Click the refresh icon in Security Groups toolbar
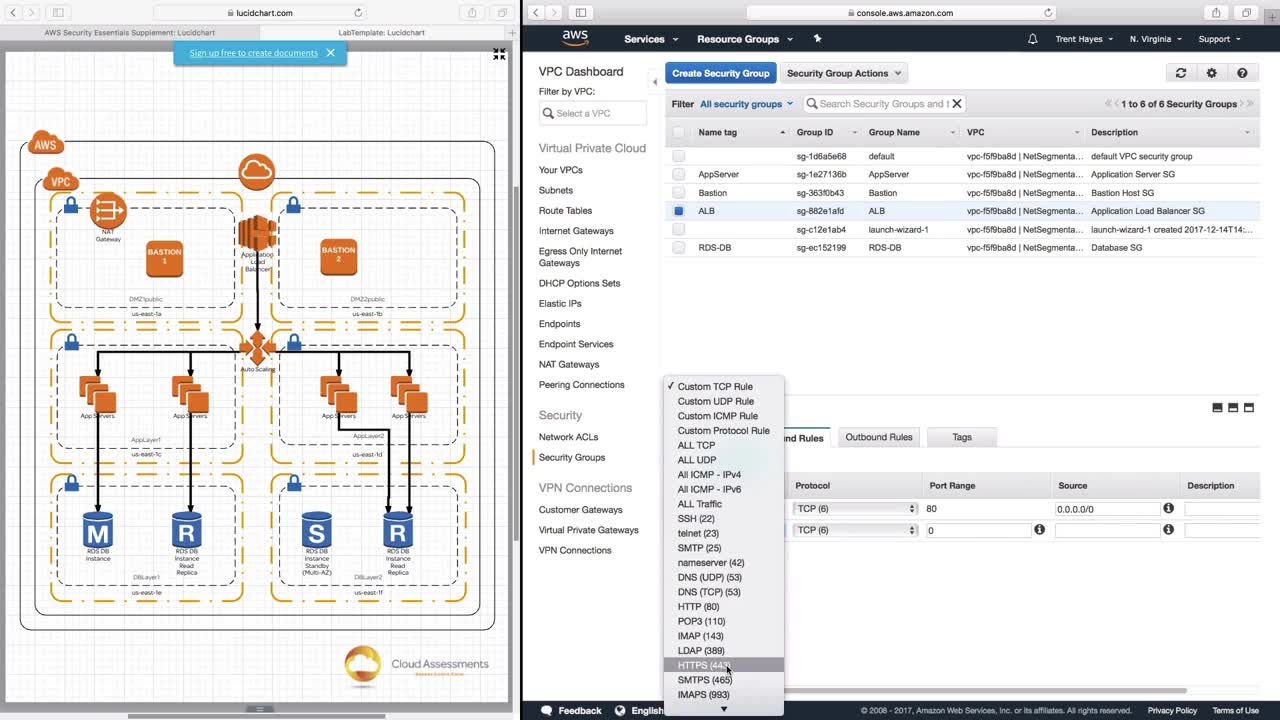Image resolution: width=1280 pixels, height=720 pixels. point(1180,73)
